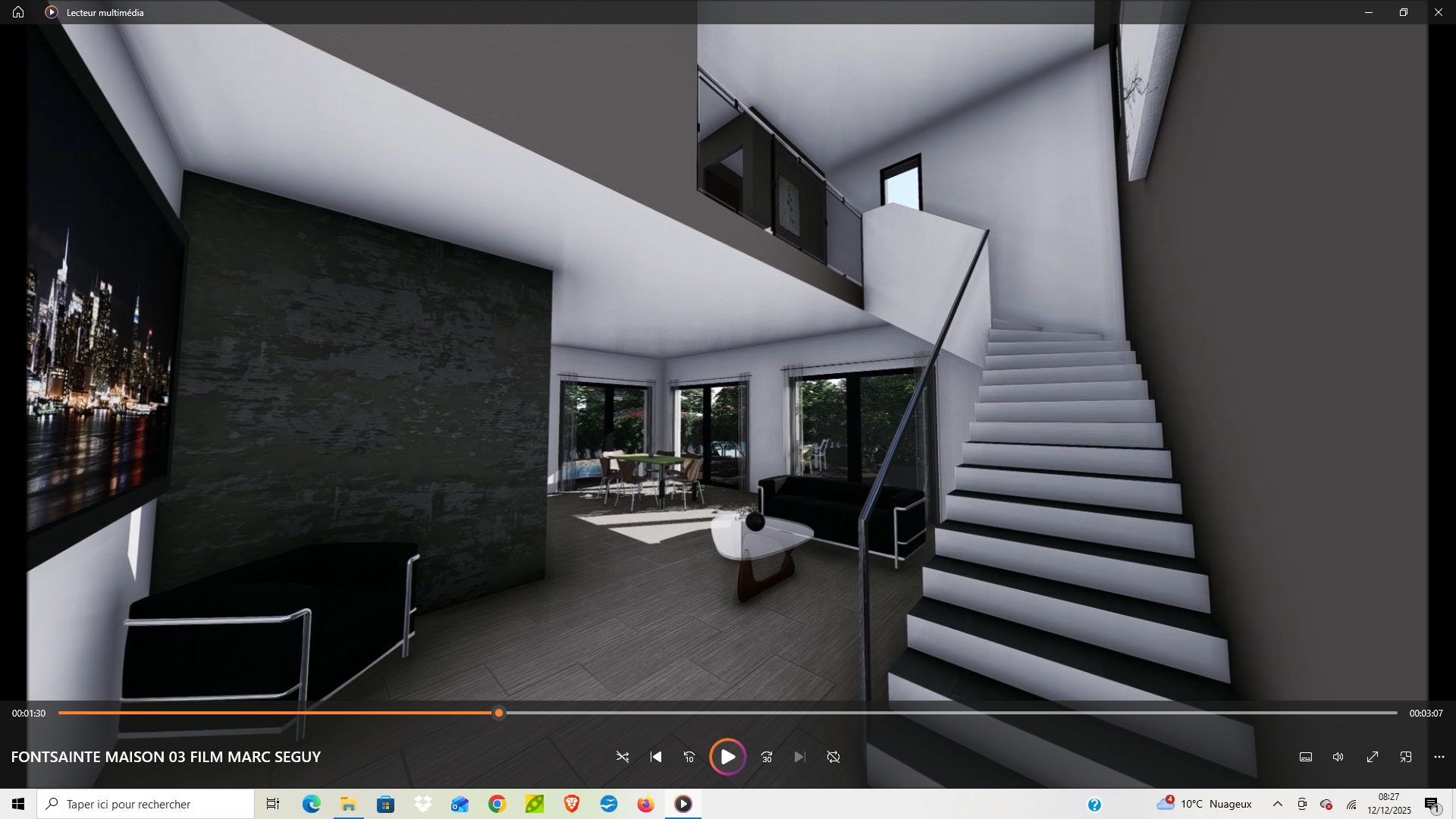Open the notification center
The width and height of the screenshot is (1456, 819).
point(1432,805)
